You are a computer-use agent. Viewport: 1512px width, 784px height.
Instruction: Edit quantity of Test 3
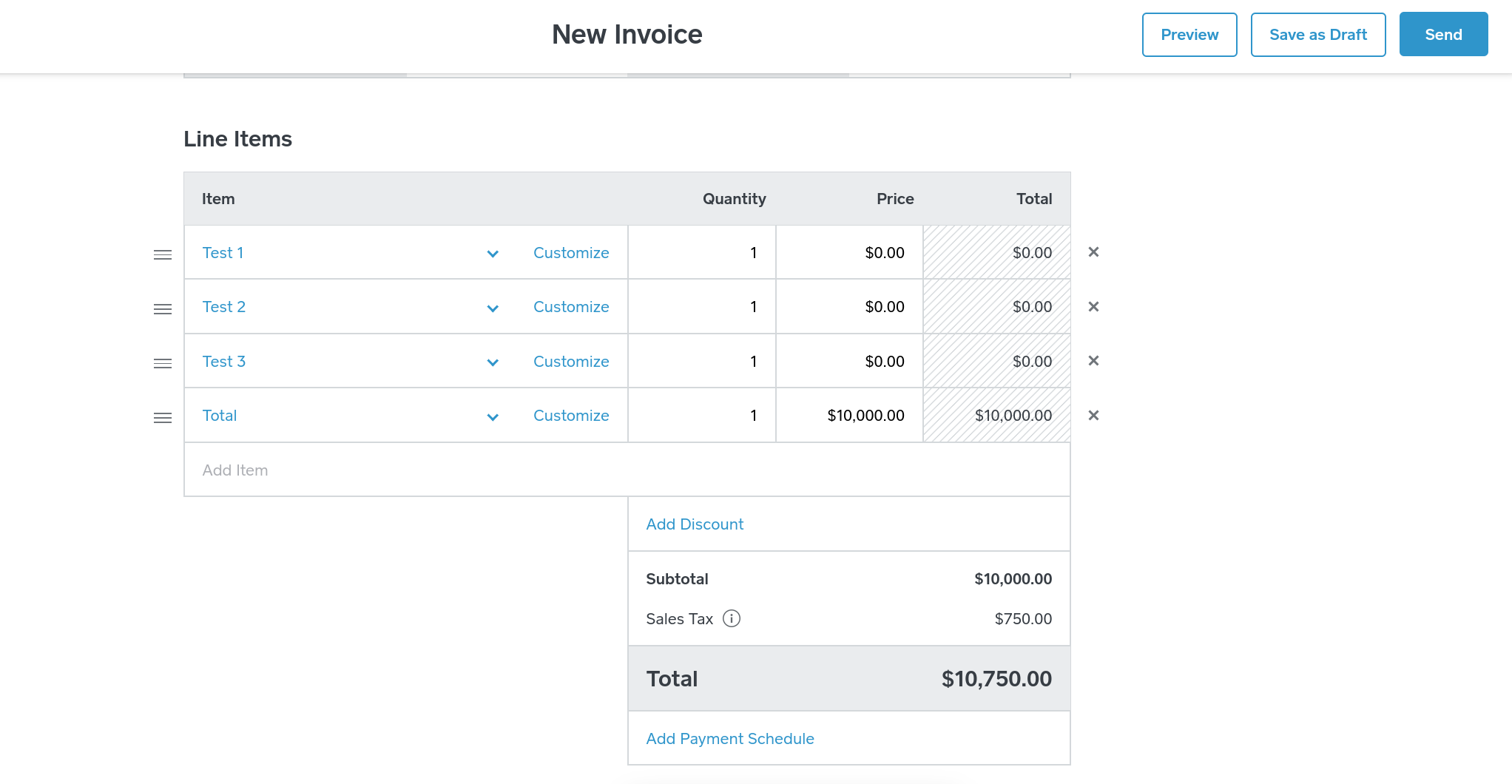click(x=702, y=362)
